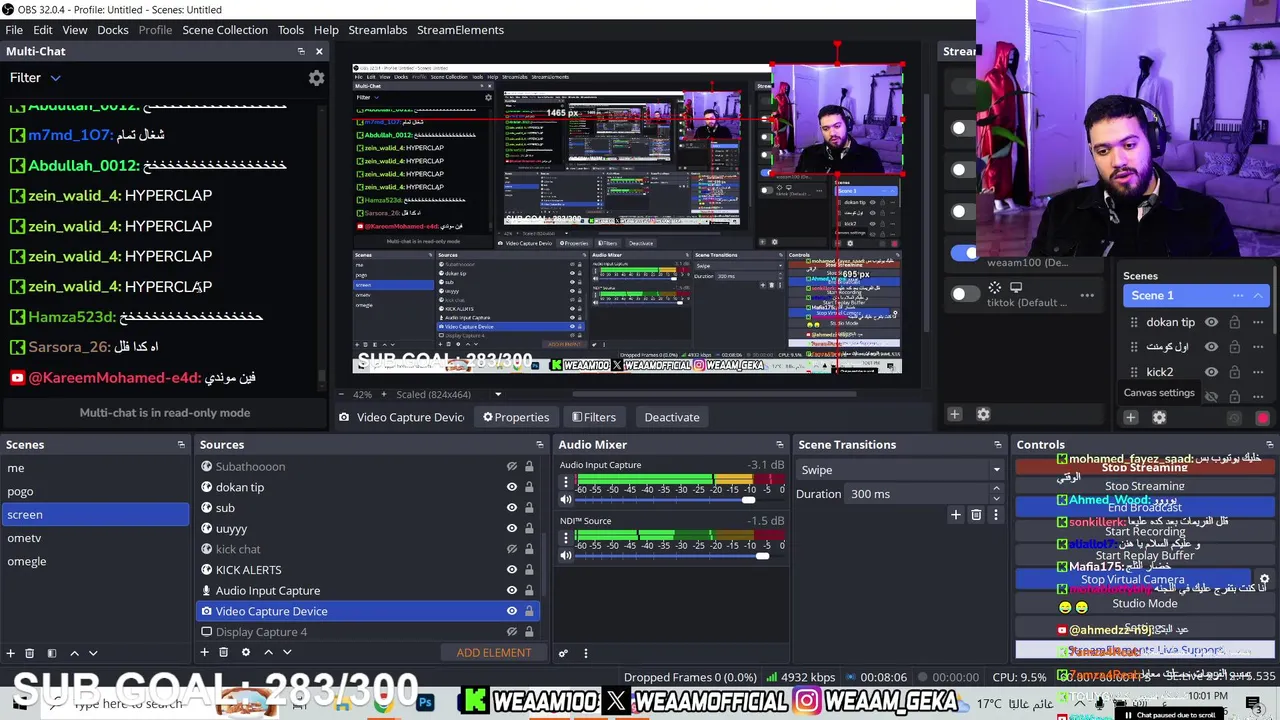Open the Scene 1 three-dot options menu
The height and width of the screenshot is (720, 1280).
(1238, 295)
